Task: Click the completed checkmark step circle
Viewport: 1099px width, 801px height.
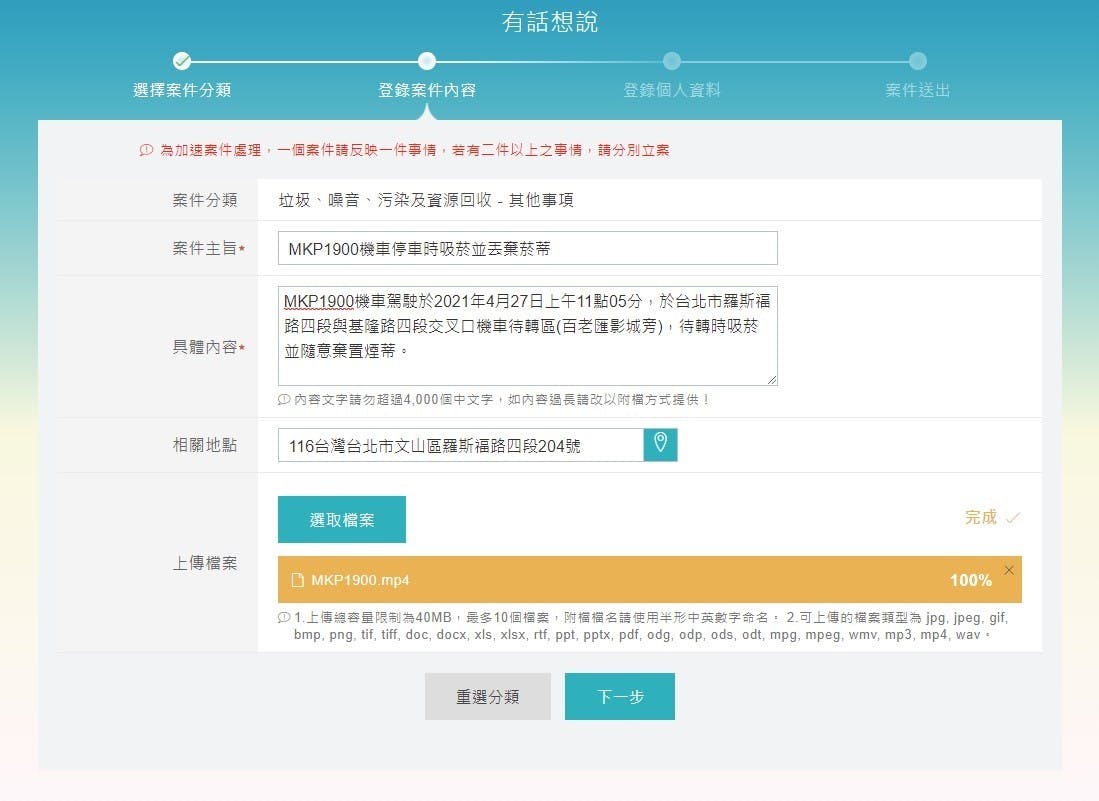Action: 182,61
